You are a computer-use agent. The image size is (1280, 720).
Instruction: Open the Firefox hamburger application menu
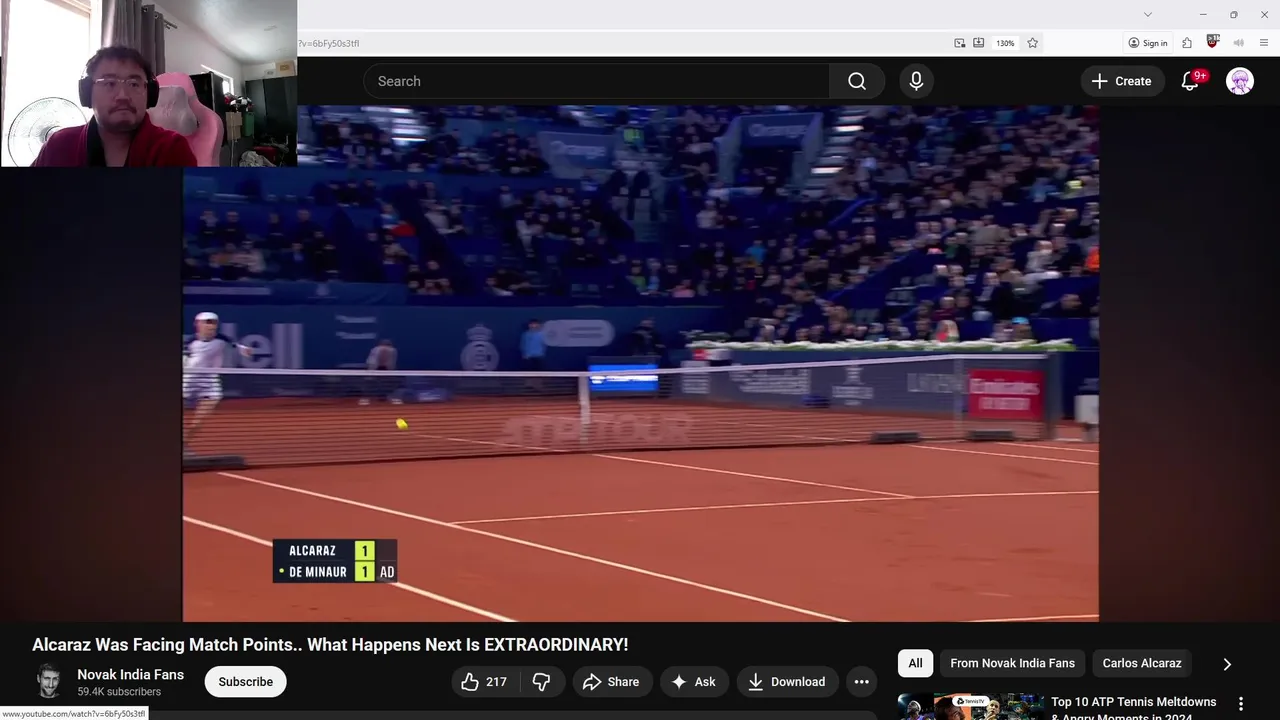(1265, 43)
